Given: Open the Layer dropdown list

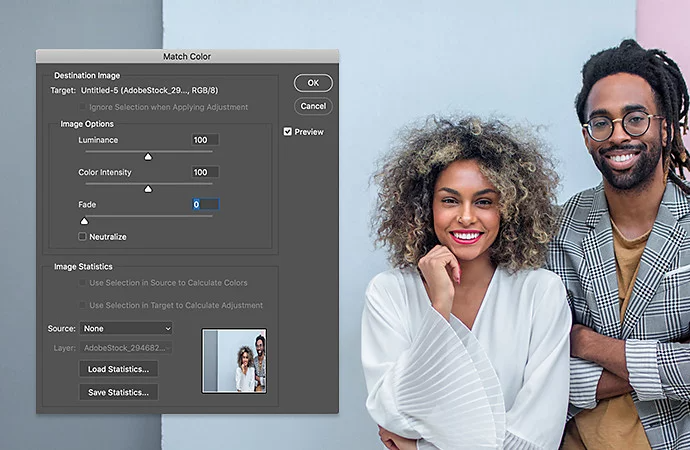Looking at the screenshot, I should (x=126, y=348).
